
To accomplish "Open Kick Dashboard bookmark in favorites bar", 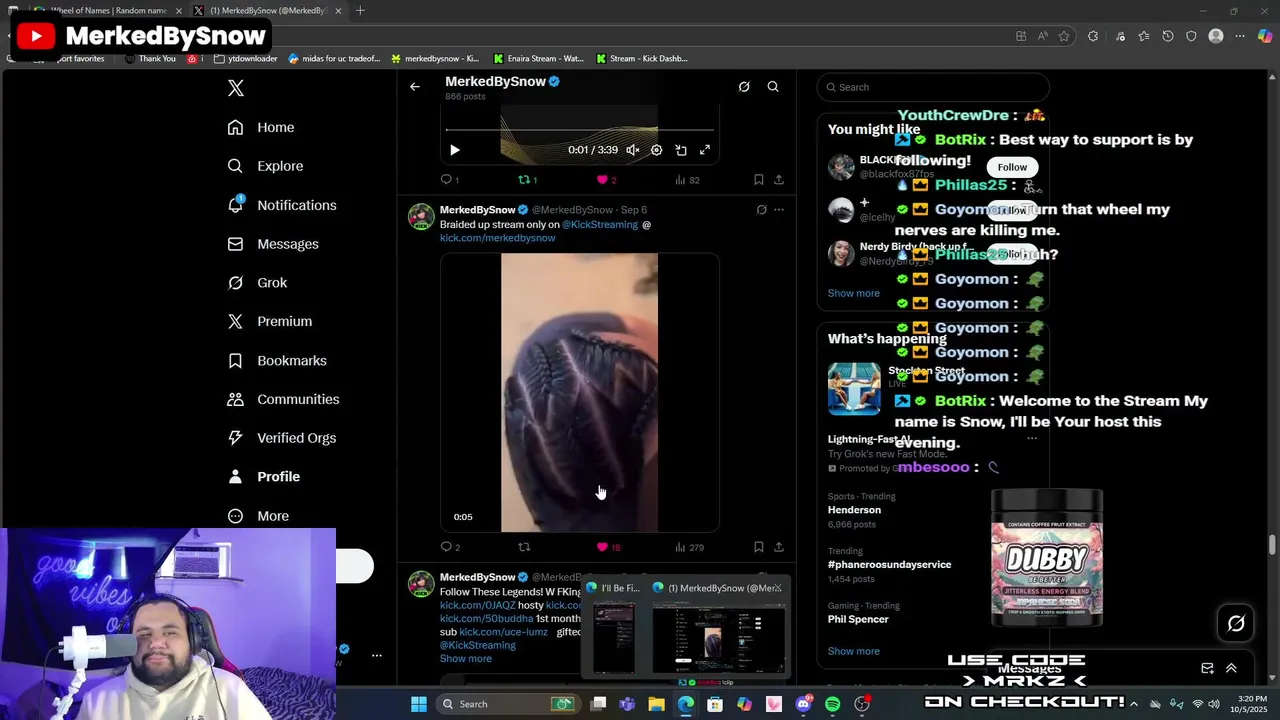I will point(641,59).
